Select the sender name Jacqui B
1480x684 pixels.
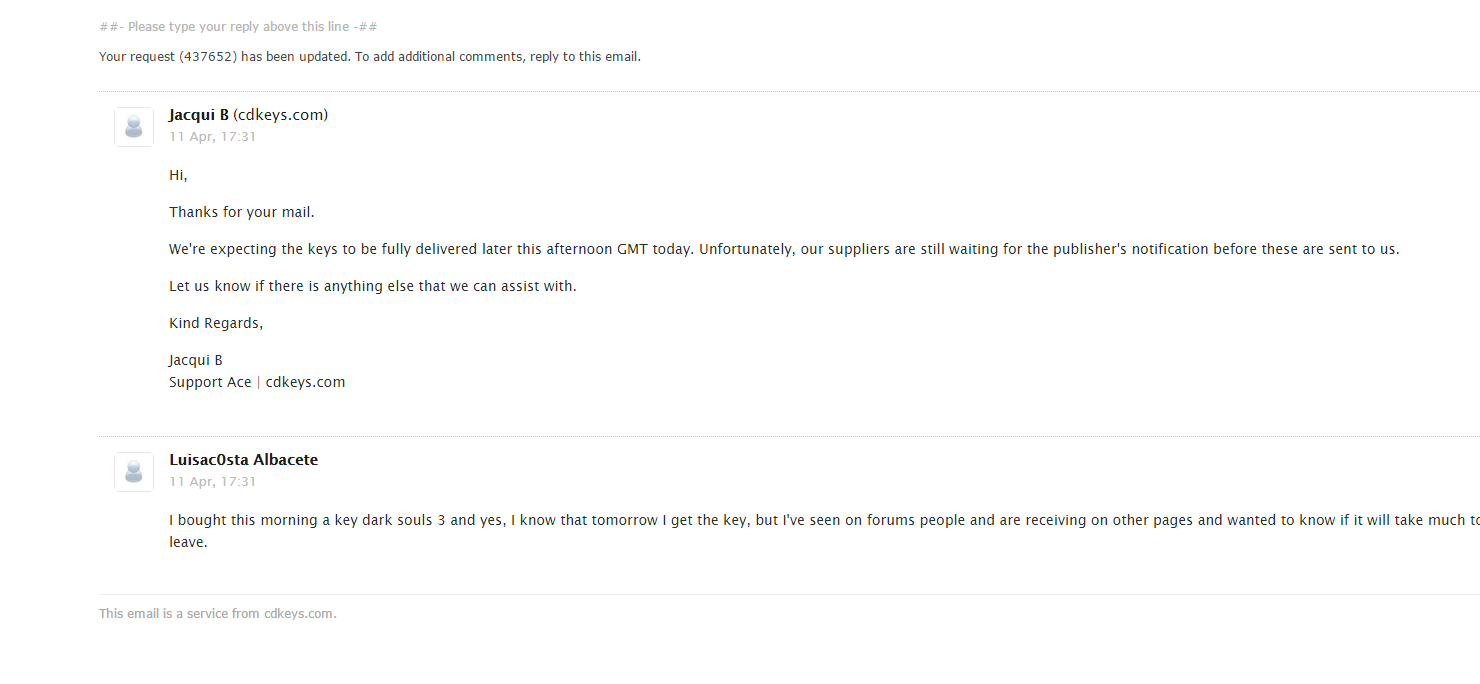199,115
